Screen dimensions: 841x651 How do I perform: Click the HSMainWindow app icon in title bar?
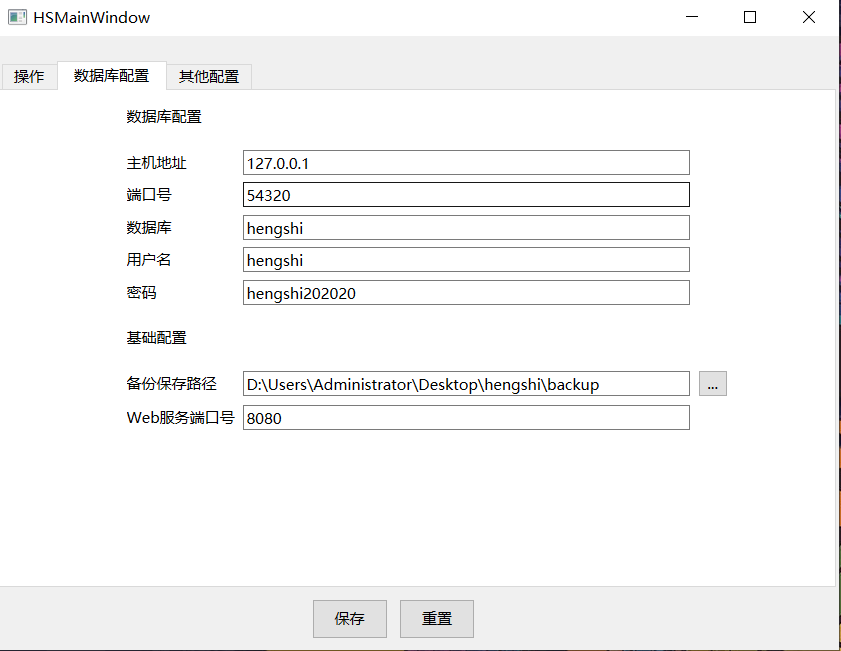[17, 17]
